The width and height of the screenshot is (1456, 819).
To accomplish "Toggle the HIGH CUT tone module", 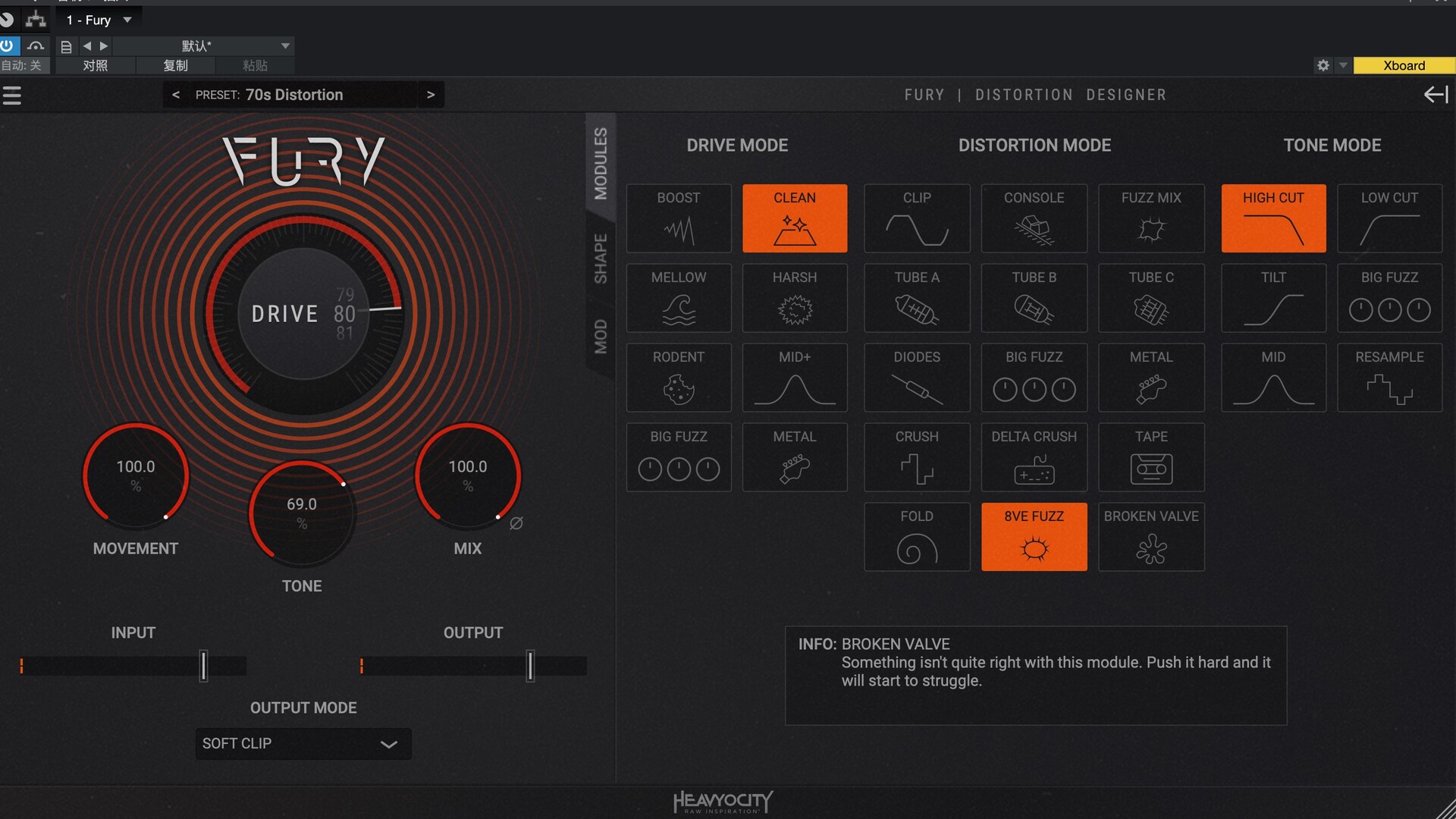I will click(1274, 218).
